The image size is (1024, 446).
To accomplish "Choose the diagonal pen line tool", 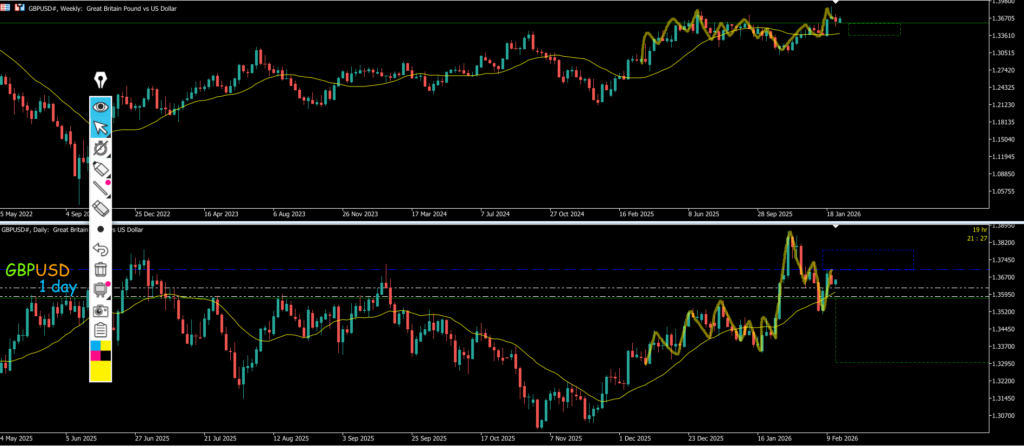I will pyautogui.click(x=100, y=188).
